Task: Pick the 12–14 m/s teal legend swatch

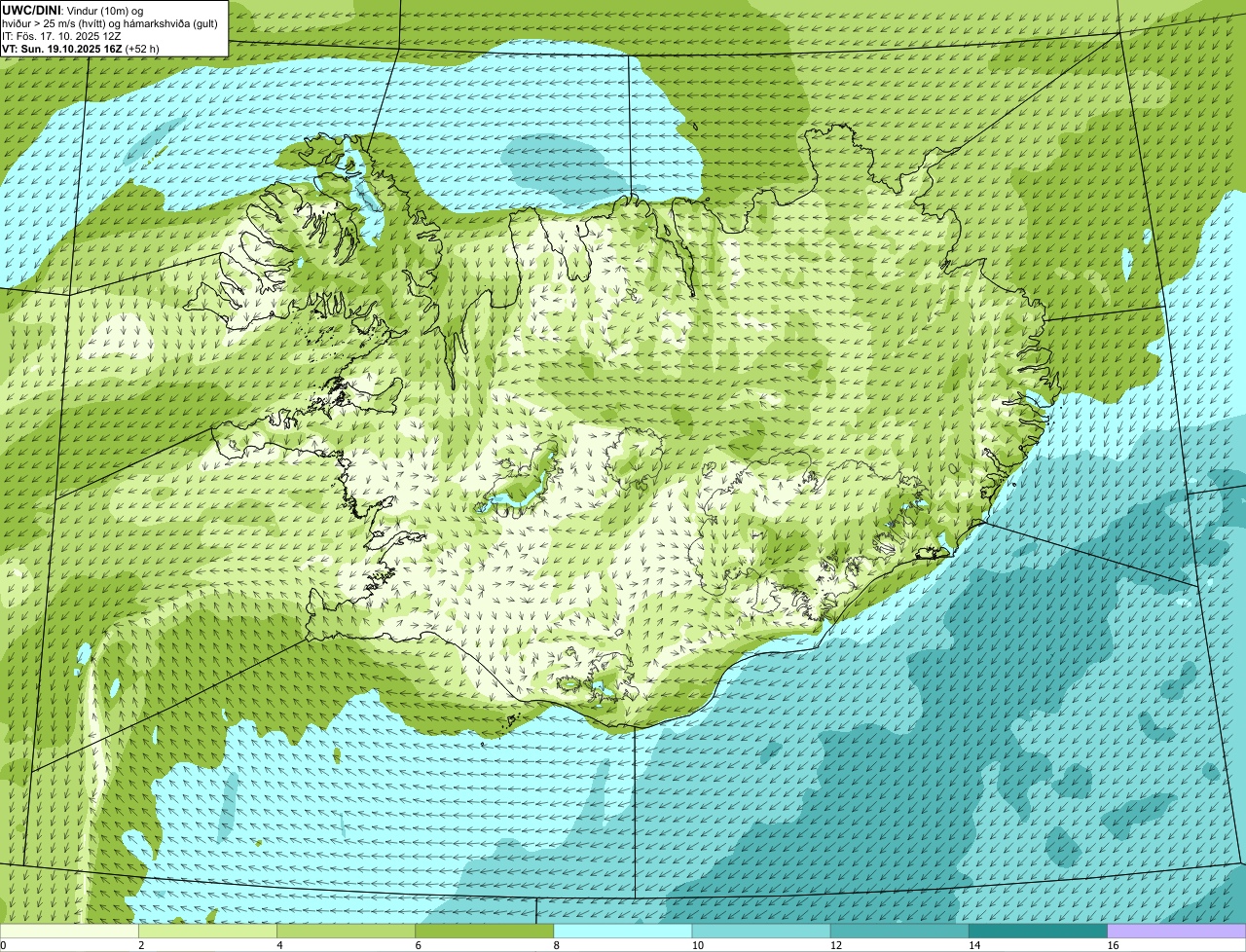Action: [899, 932]
